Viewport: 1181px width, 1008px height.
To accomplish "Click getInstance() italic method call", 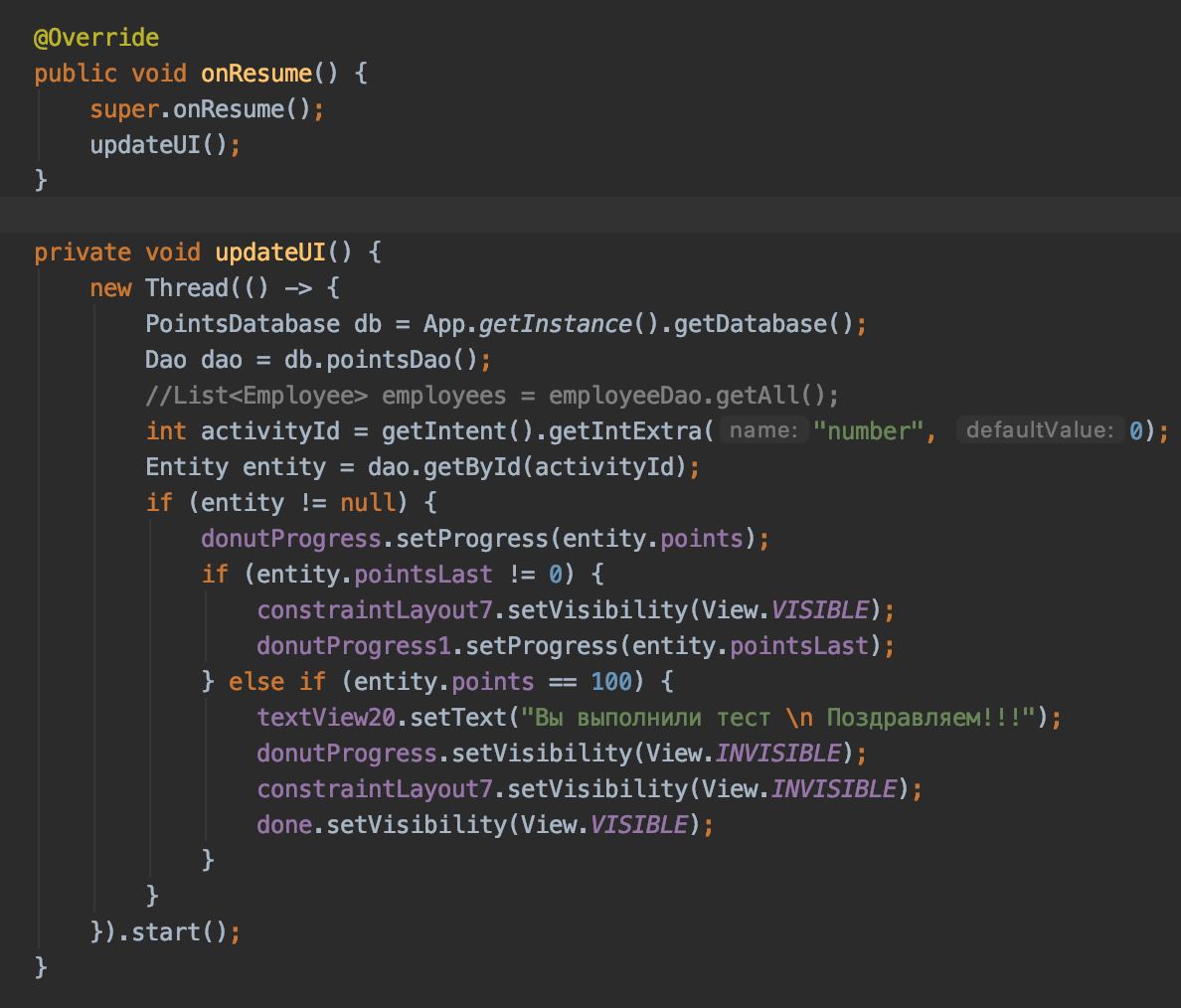I will [x=569, y=324].
